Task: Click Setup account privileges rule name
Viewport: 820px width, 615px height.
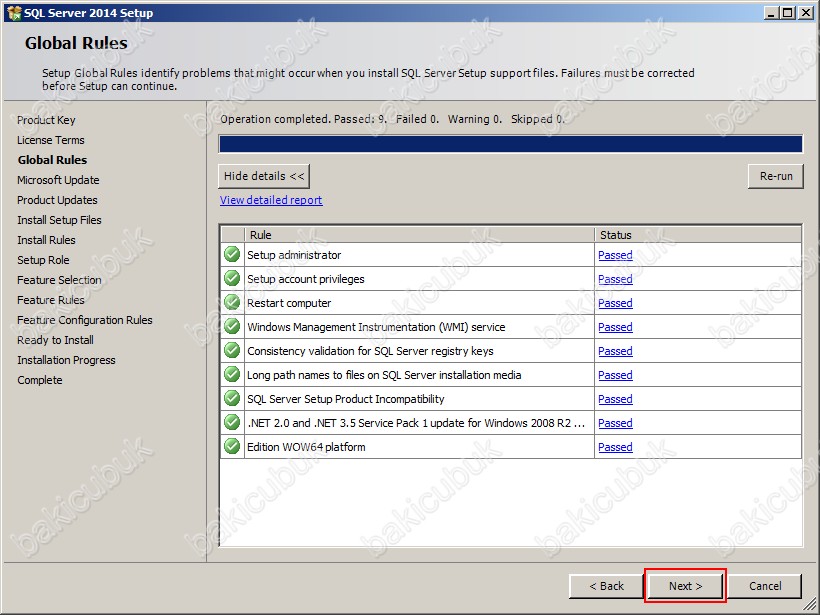Action: coord(305,279)
